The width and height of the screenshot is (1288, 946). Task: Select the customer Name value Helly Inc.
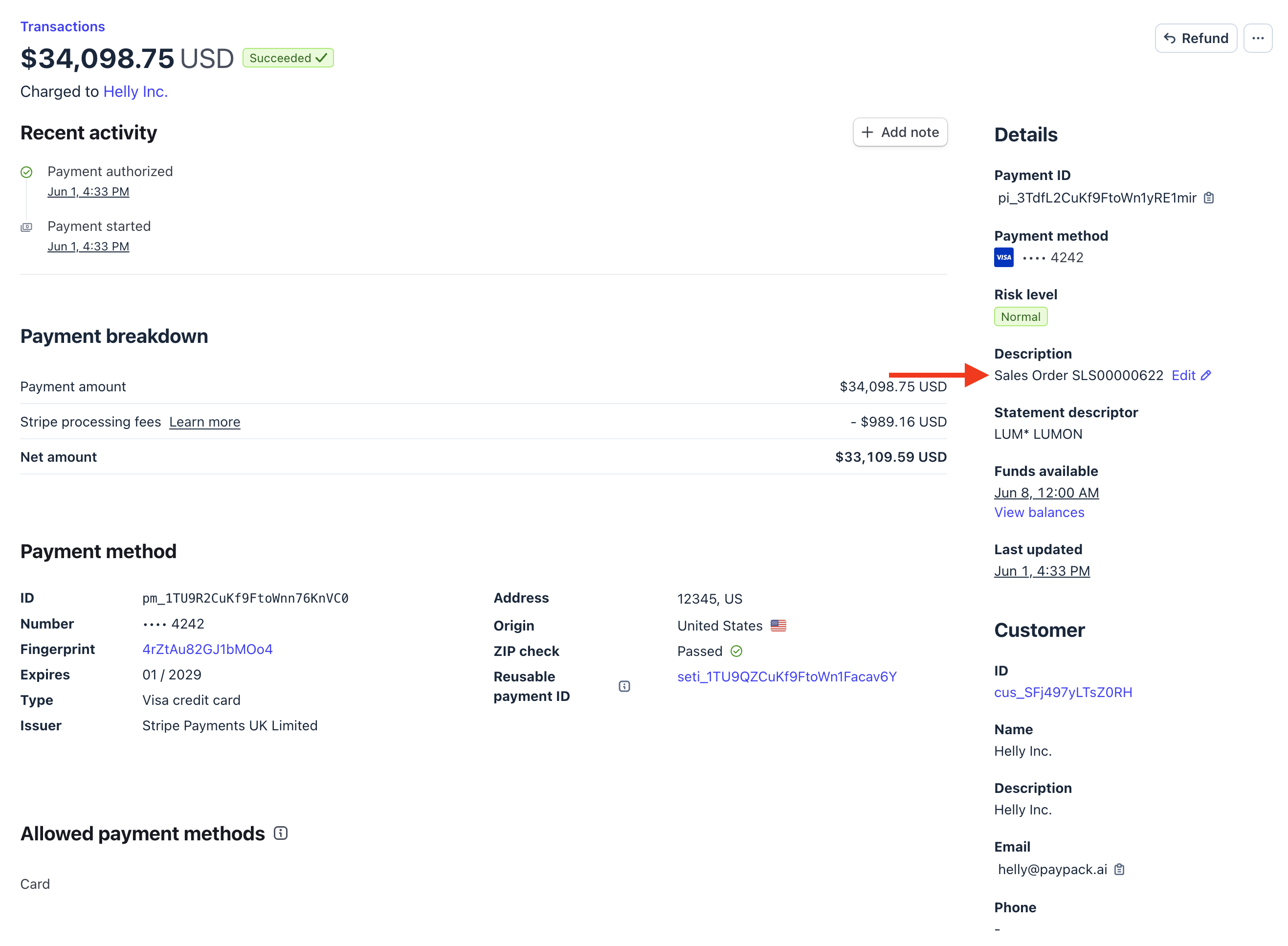point(1022,751)
